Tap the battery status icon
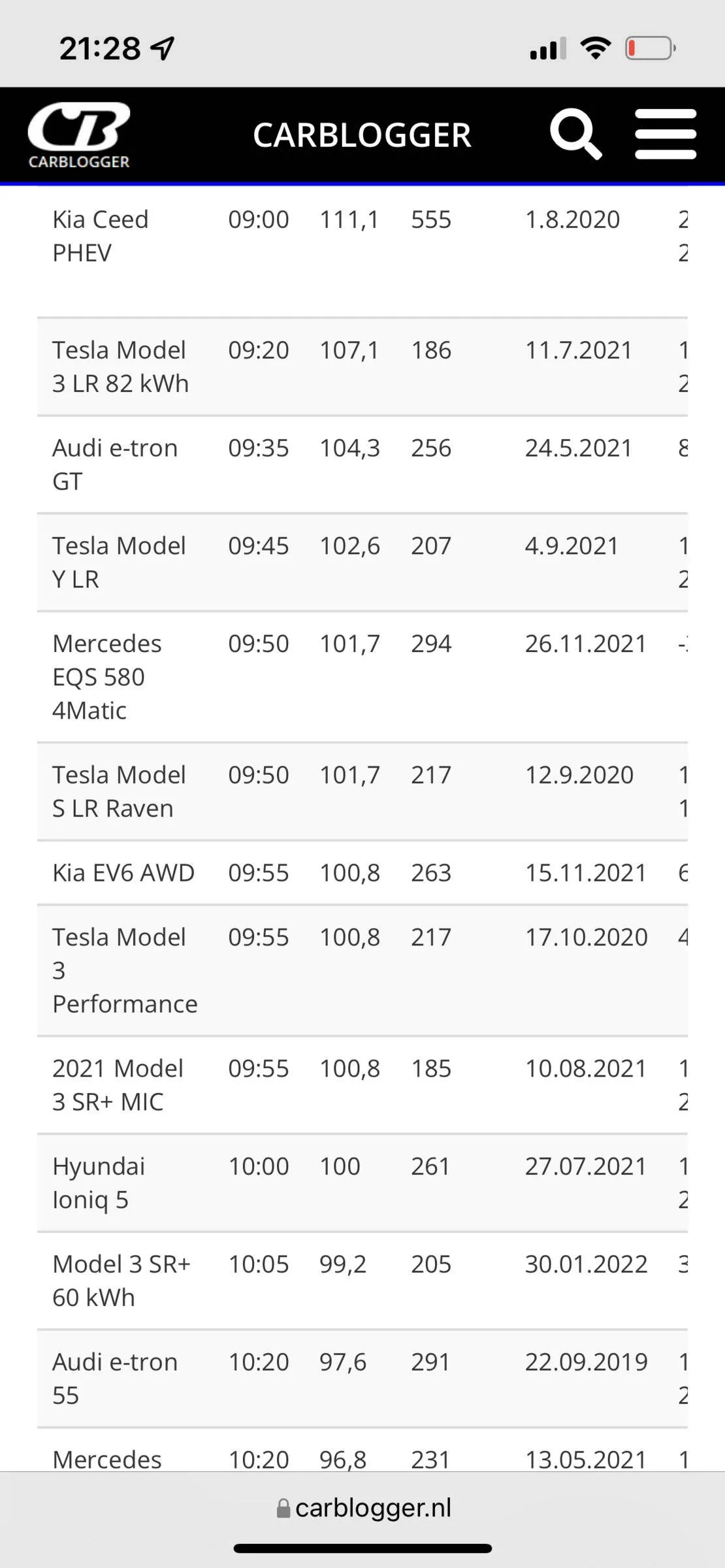 coord(650,48)
